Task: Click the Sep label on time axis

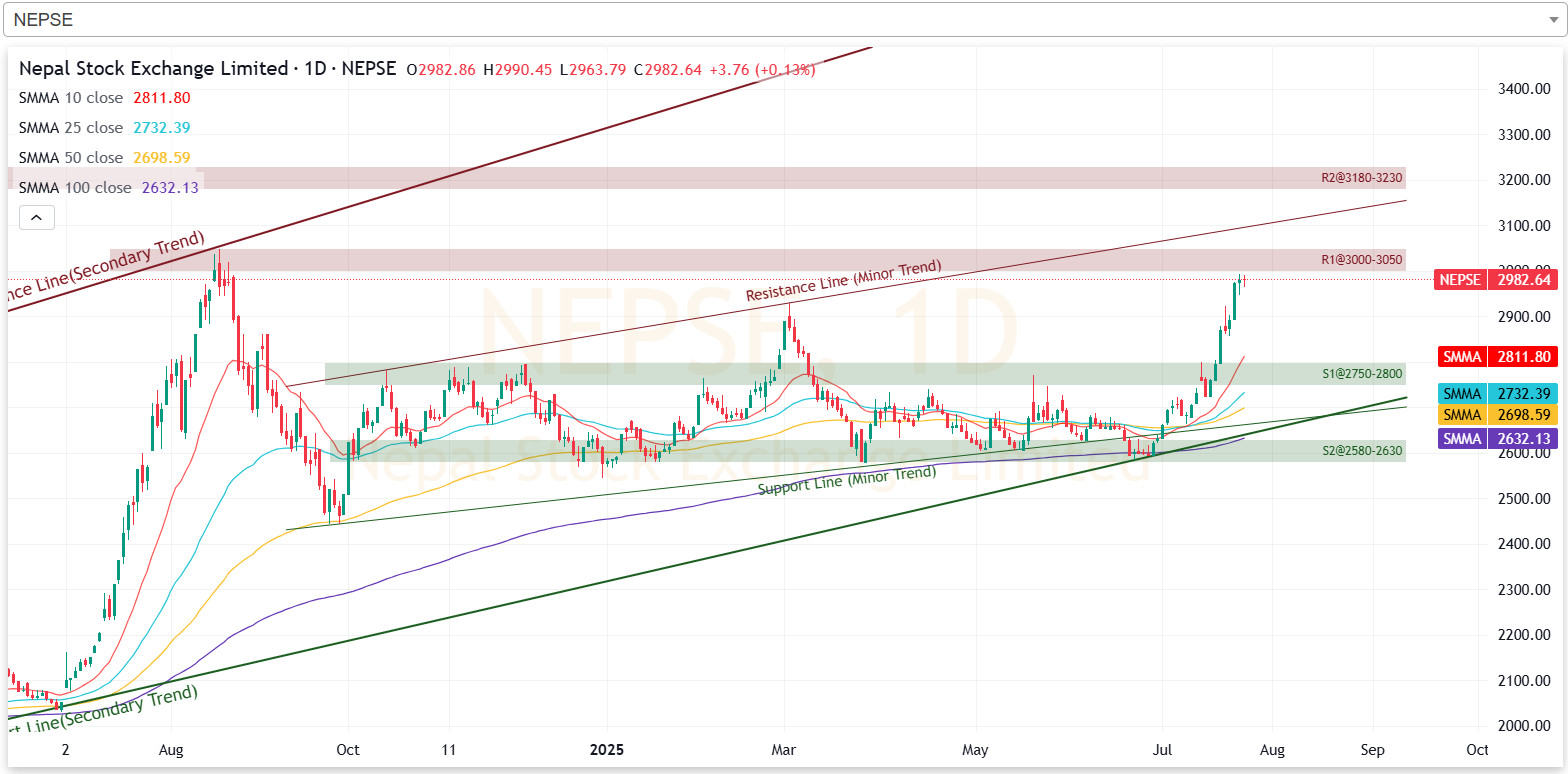Action: pos(1372,749)
